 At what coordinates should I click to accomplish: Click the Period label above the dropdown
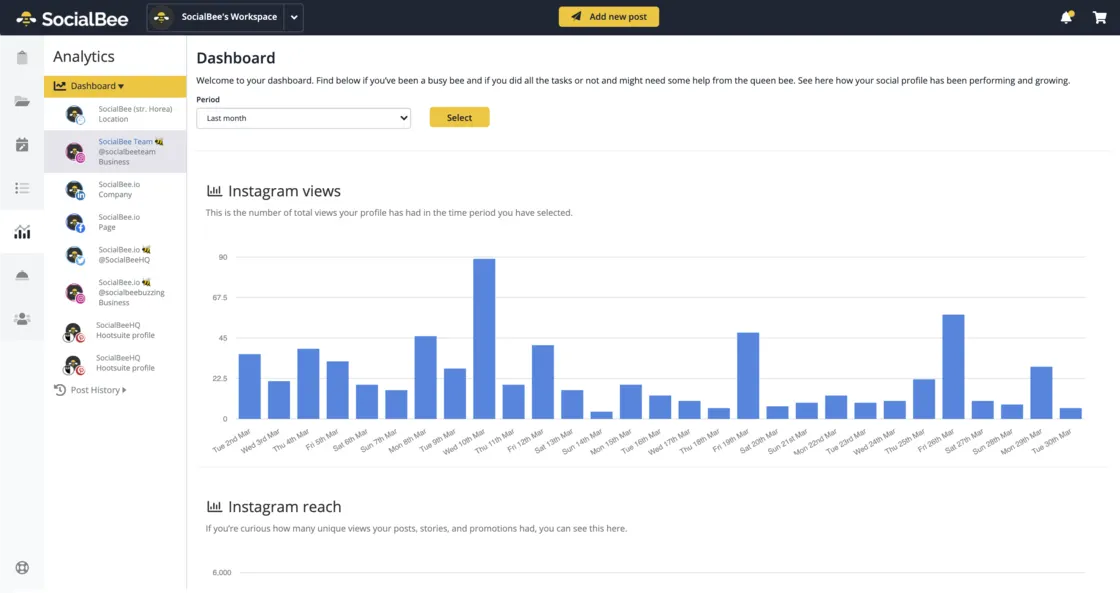point(208,99)
